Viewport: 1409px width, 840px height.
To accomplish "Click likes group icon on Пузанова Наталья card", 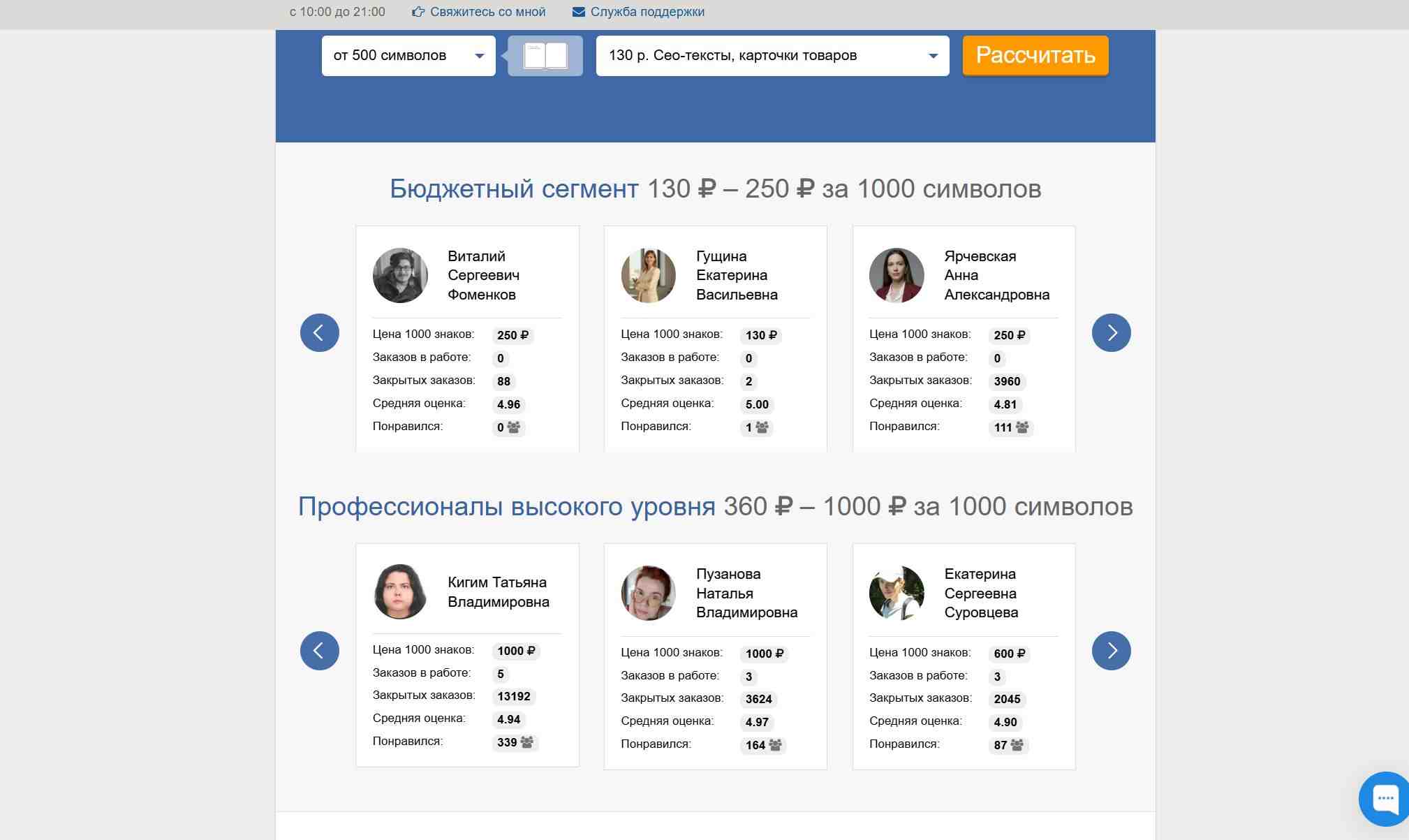I will (x=776, y=745).
